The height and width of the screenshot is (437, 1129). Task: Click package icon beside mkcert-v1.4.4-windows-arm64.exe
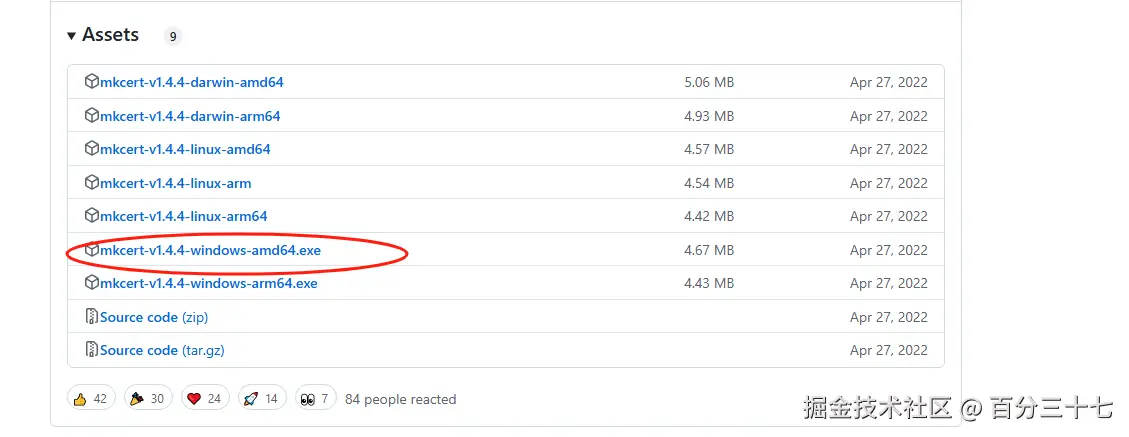point(92,283)
